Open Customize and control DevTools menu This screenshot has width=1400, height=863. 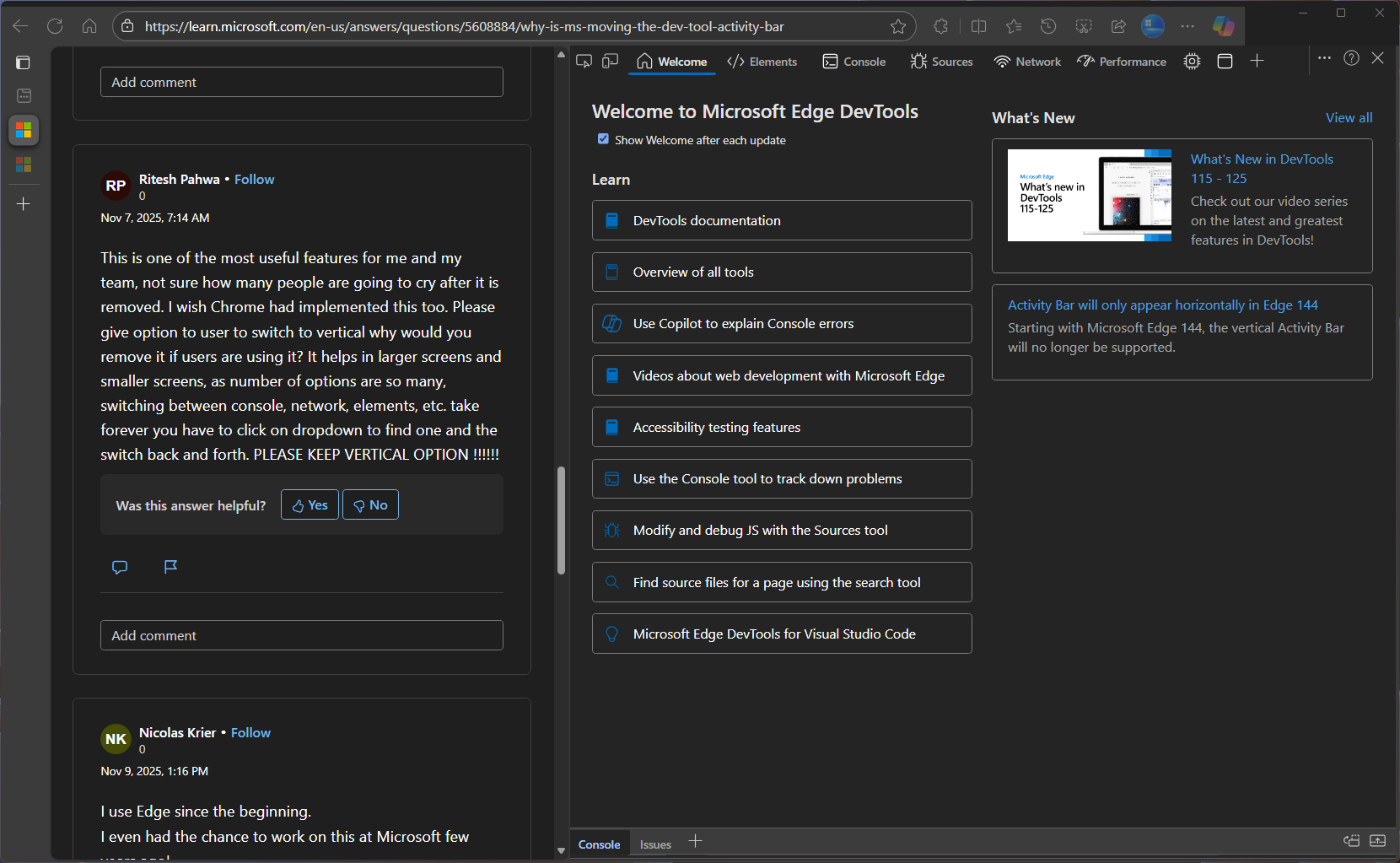[1324, 58]
